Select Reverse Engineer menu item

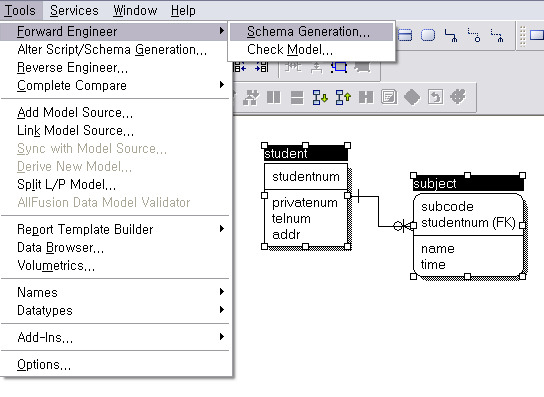114,68
